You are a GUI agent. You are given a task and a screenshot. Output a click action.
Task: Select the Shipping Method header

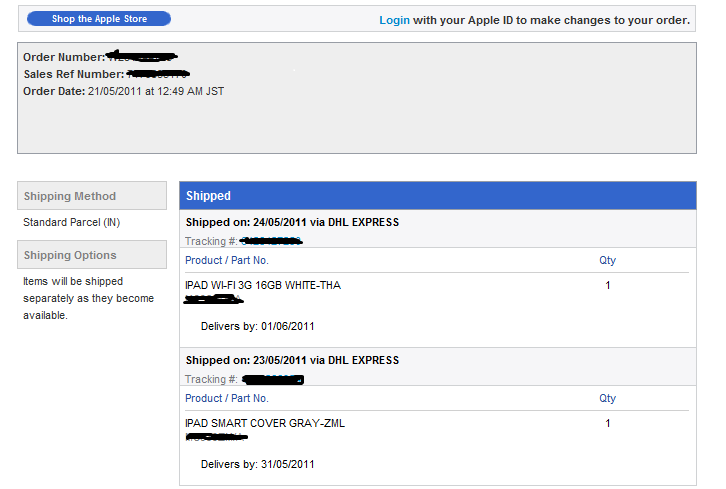92,196
